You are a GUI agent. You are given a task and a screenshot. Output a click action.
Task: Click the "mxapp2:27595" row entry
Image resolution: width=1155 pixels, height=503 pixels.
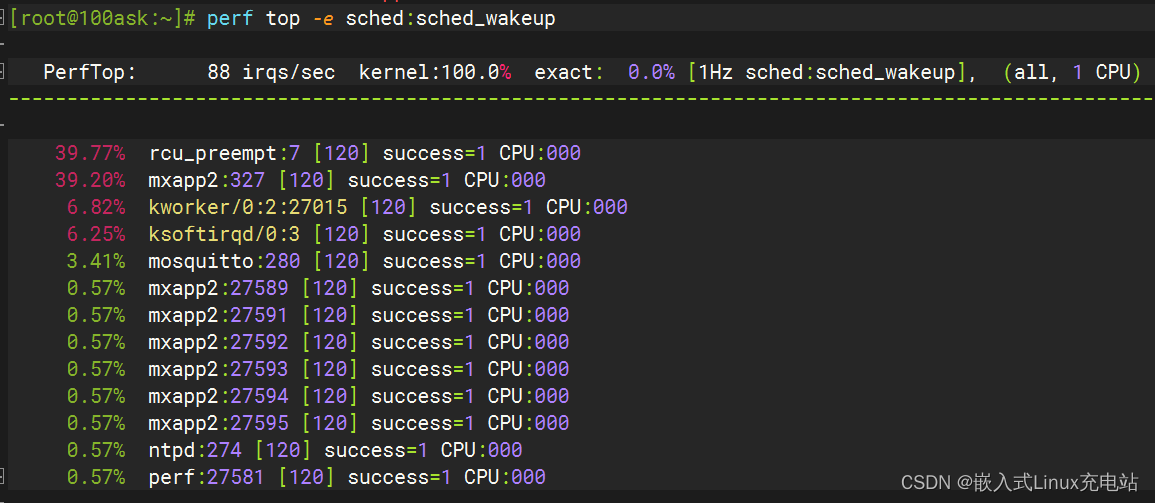(218, 423)
